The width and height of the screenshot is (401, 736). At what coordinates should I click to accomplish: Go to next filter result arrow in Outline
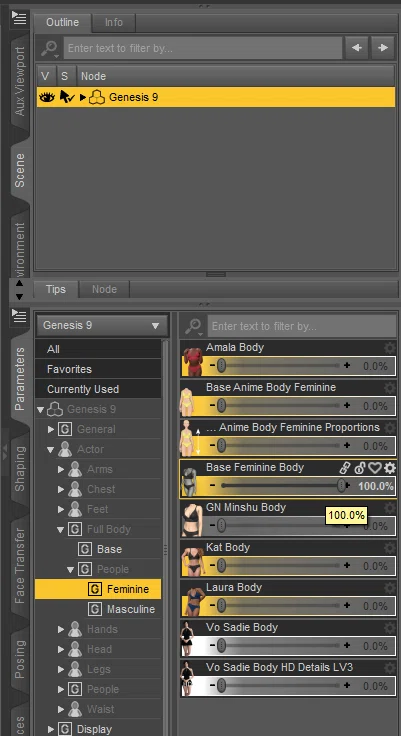coord(383,48)
